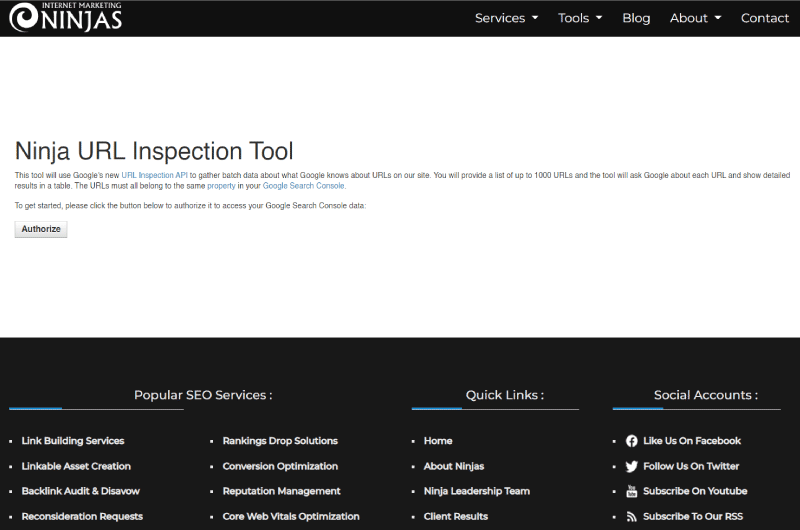
Task: Open Rankings Drop Solutions
Action: pyautogui.click(x=280, y=441)
